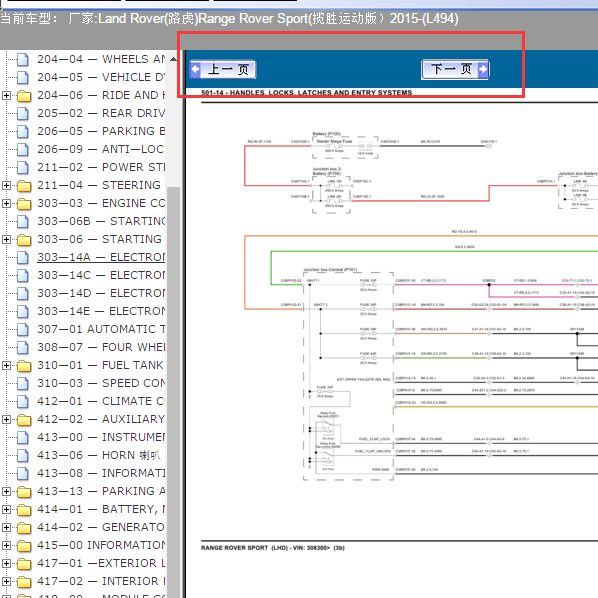Click document icon beside 206-09 ANTI-LOCK

tap(23, 150)
